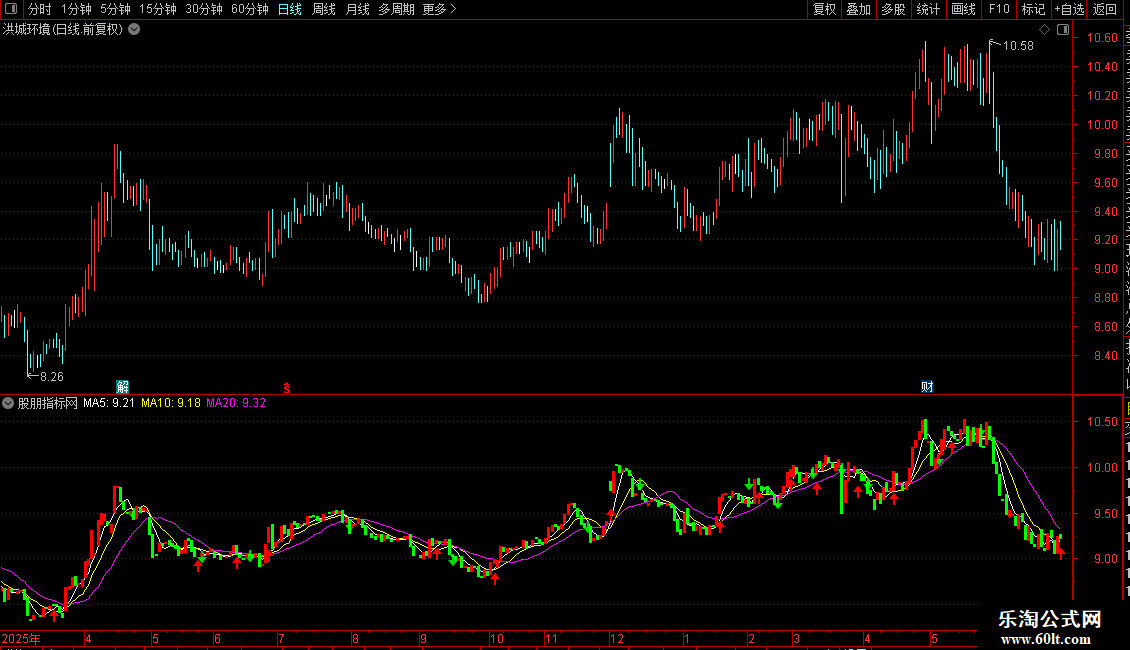Open the 多周期 multi-period view
The width and height of the screenshot is (1130, 650).
(396, 9)
